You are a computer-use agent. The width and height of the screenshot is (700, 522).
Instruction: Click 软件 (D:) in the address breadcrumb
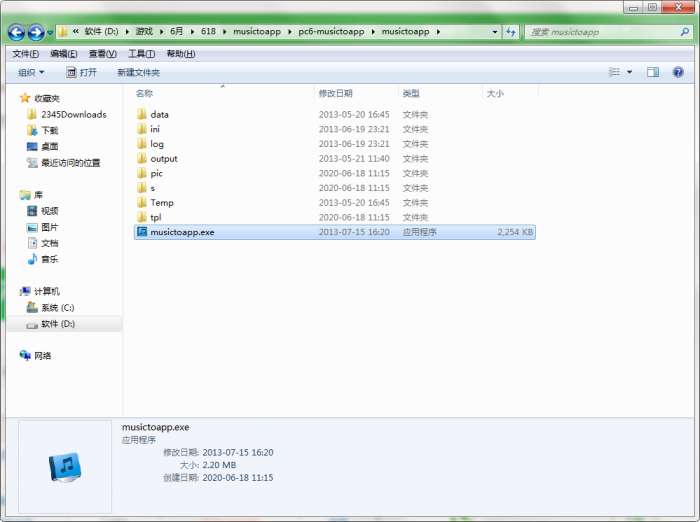point(101,32)
